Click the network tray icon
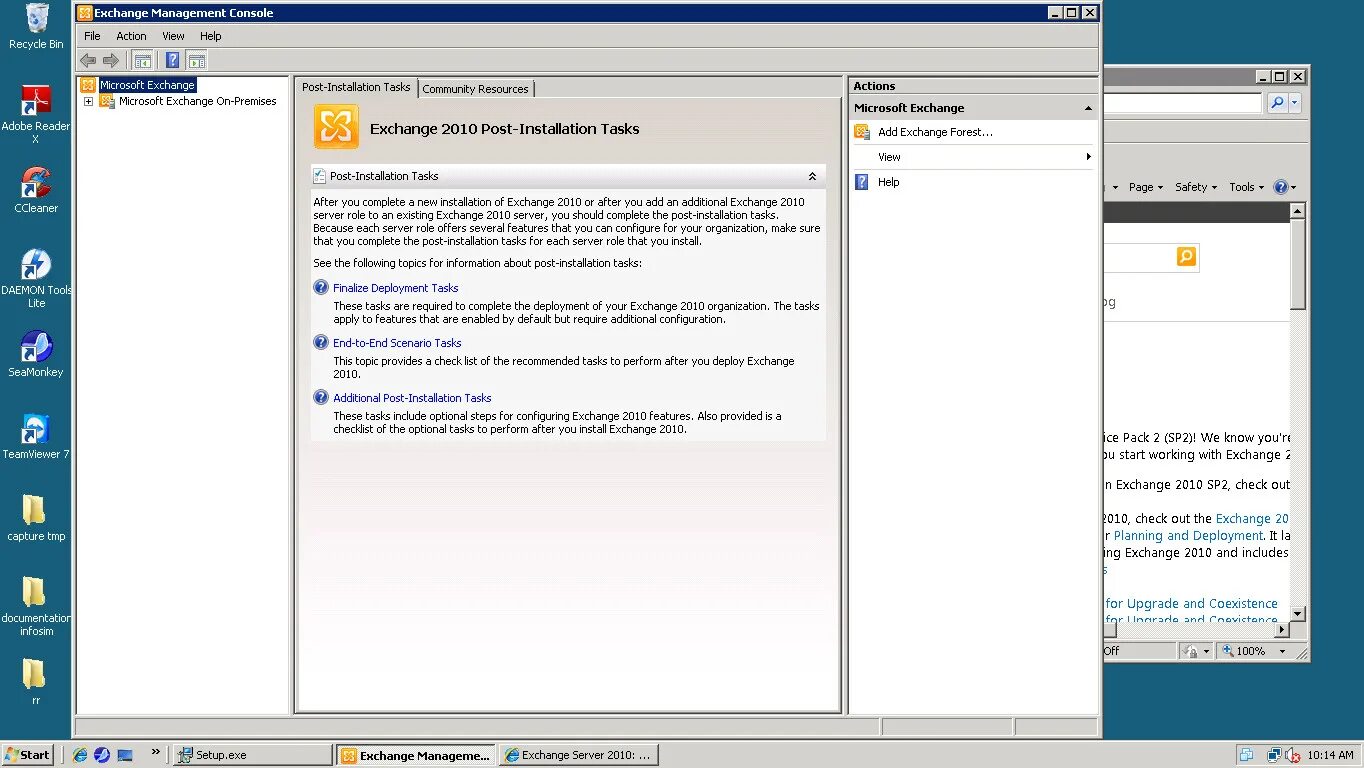This screenshot has width=1364, height=768. [x=1274, y=755]
